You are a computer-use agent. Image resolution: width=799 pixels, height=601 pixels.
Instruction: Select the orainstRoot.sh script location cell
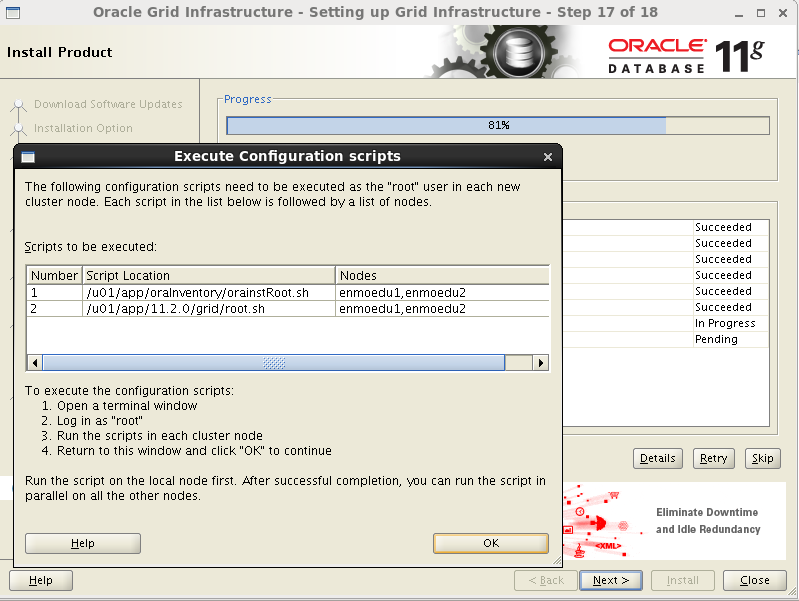(x=208, y=293)
